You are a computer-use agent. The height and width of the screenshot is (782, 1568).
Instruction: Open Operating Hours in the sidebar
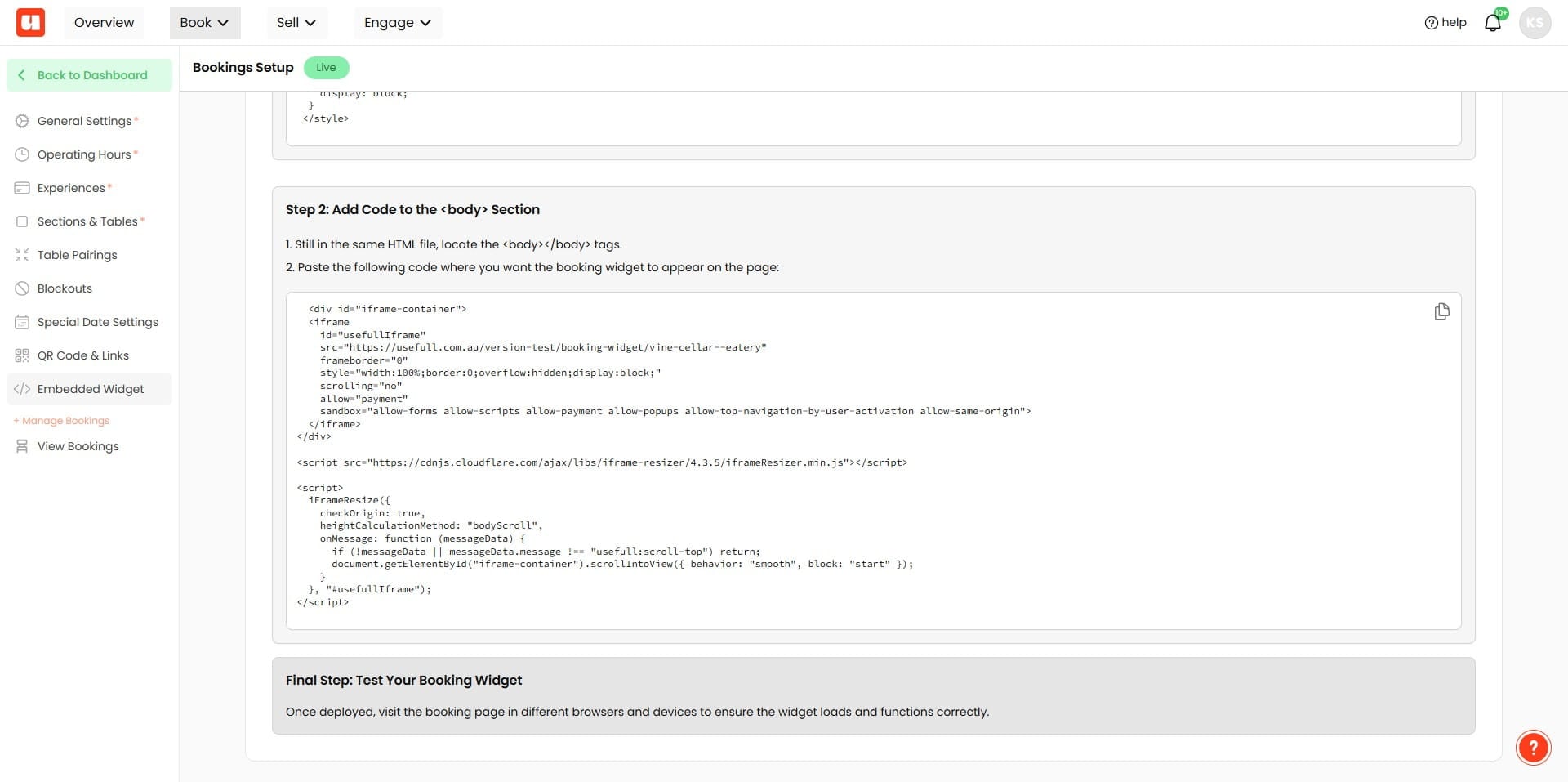(89, 154)
